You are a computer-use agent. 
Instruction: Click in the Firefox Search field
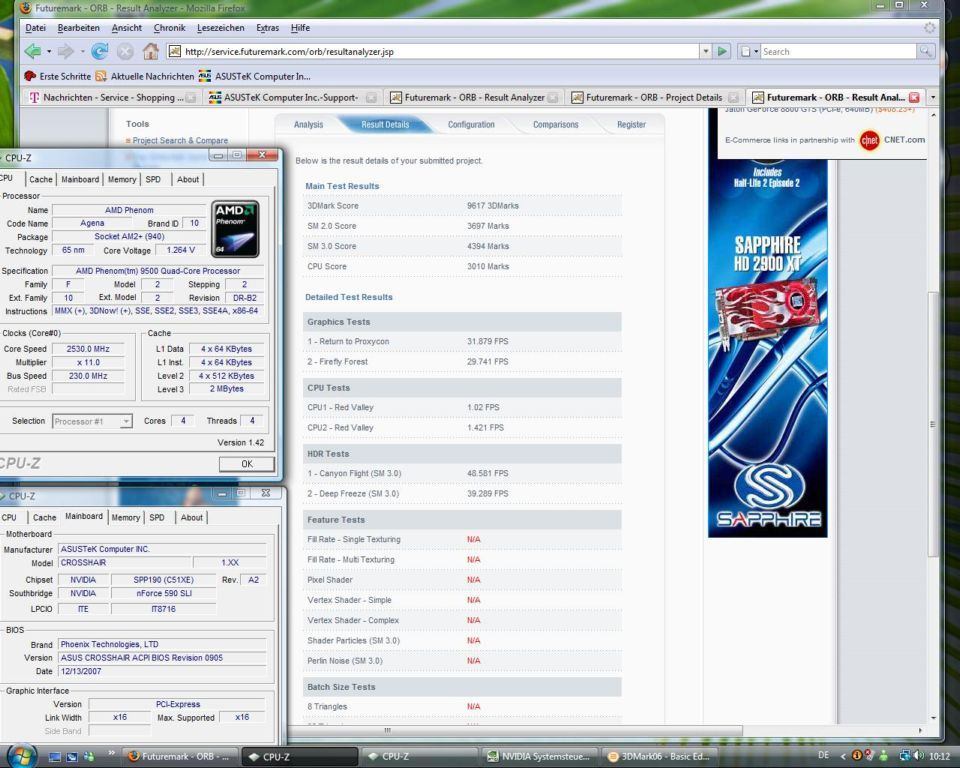pyautogui.click(x=838, y=51)
